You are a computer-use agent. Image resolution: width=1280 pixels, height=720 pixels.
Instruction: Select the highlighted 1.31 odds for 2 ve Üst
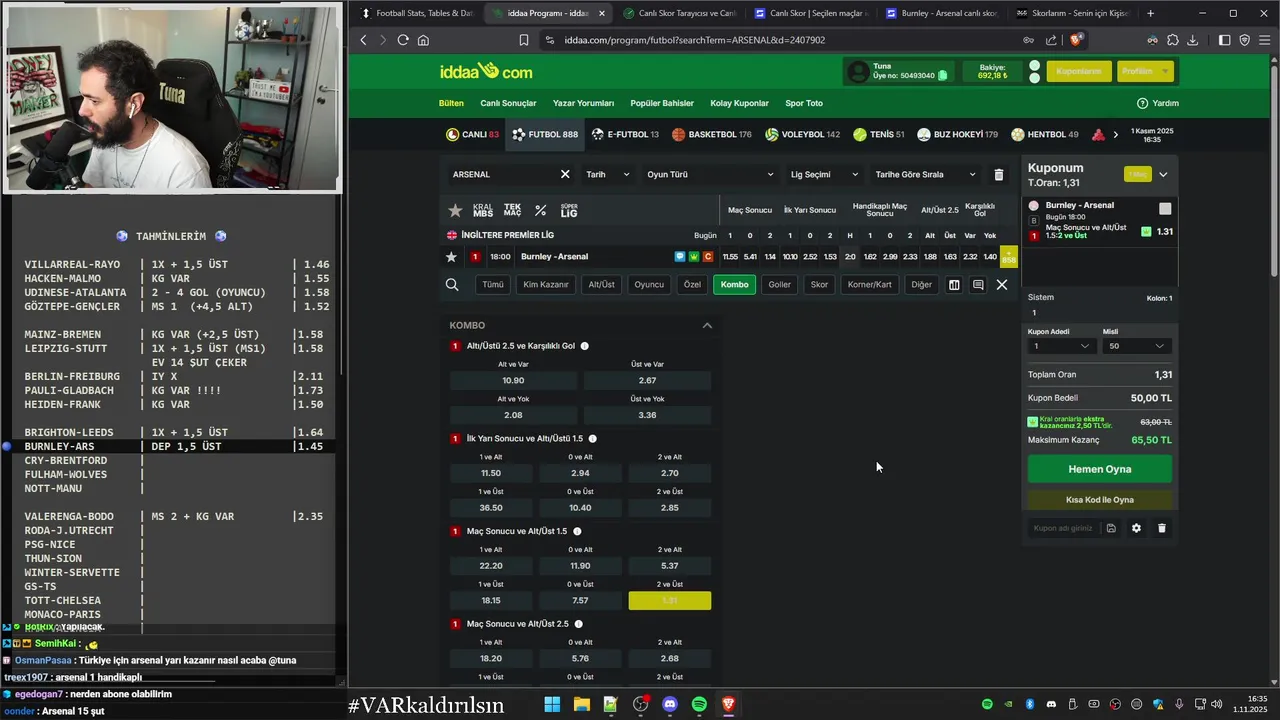670,600
